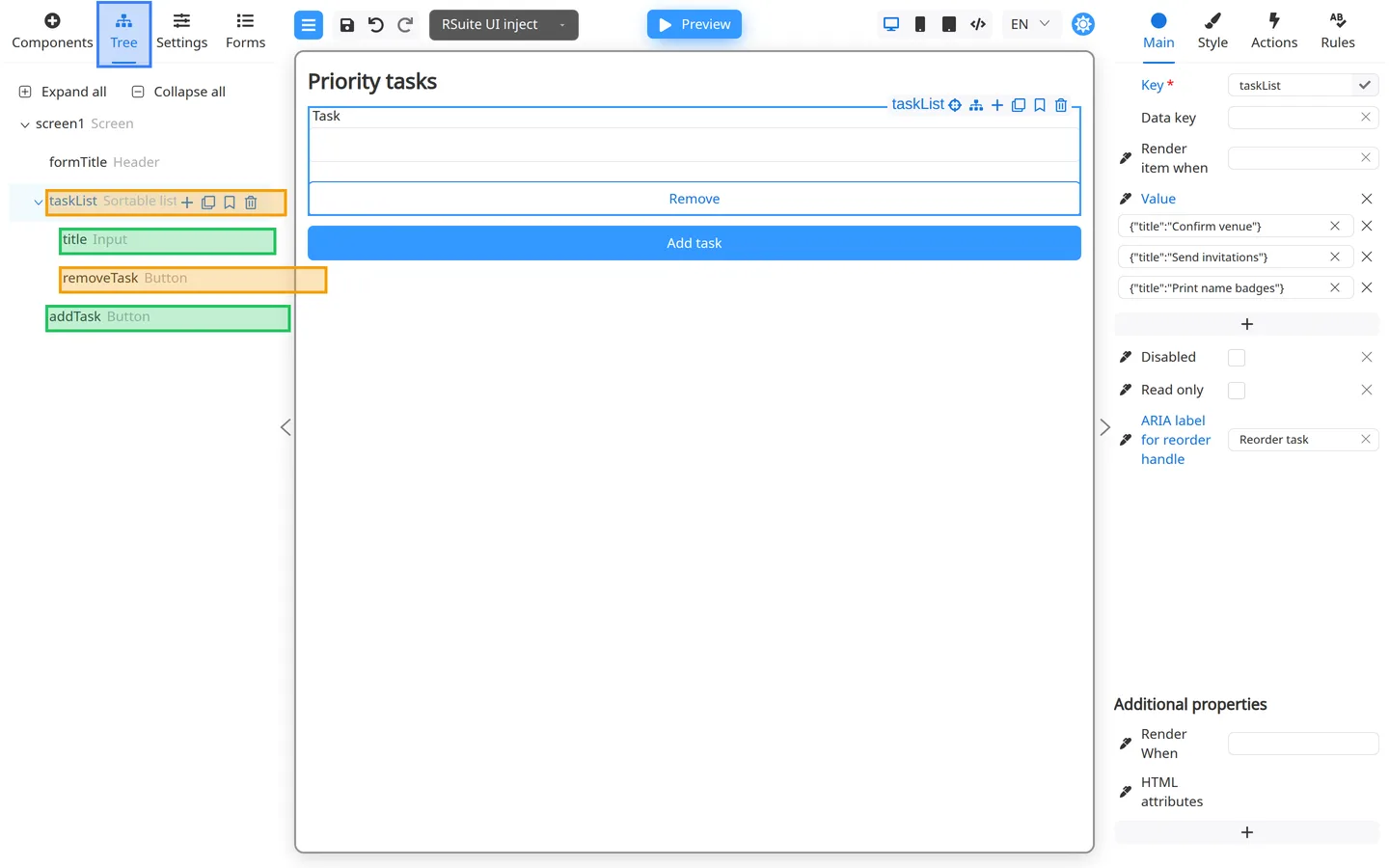Click the Render When input field
1389x868 pixels.
tap(1303, 744)
